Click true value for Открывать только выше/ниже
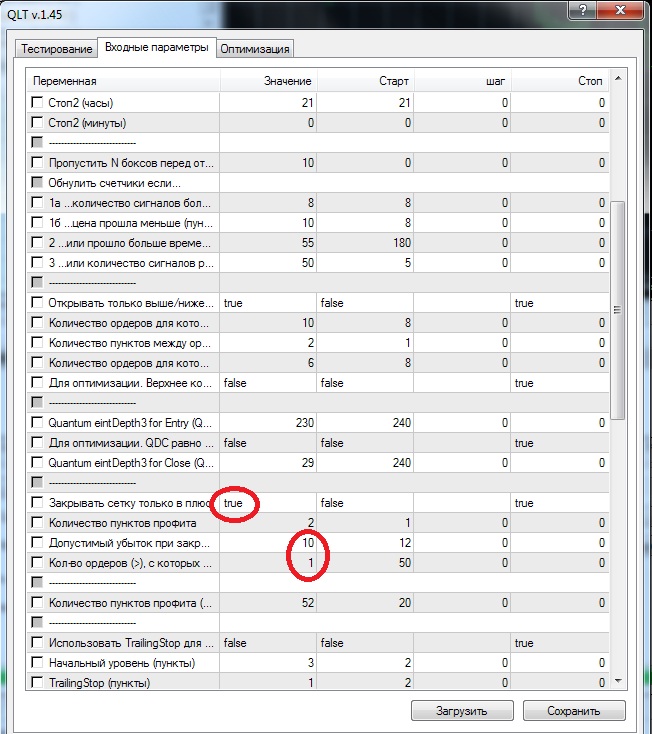Image resolution: width=652 pixels, height=734 pixels. [268, 303]
